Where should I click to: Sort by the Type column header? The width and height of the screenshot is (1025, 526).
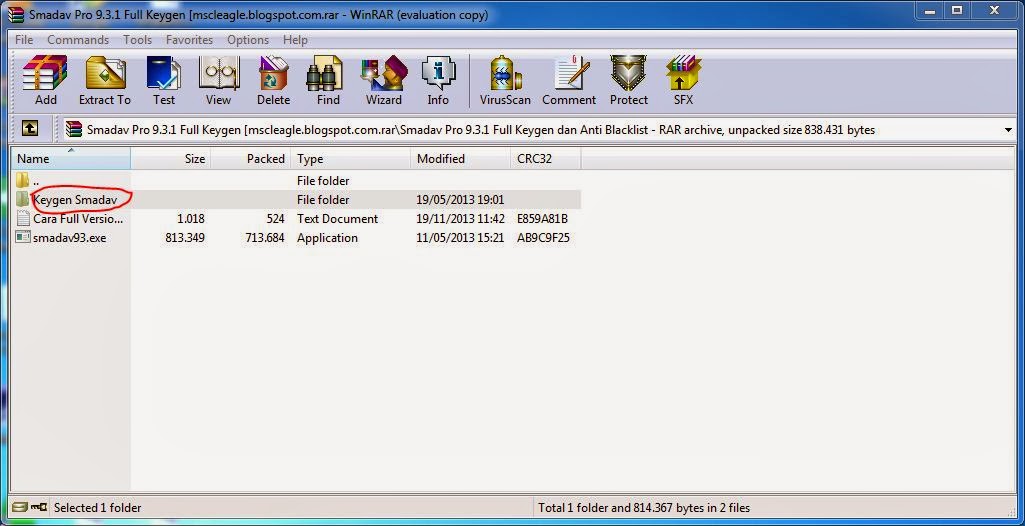351,159
